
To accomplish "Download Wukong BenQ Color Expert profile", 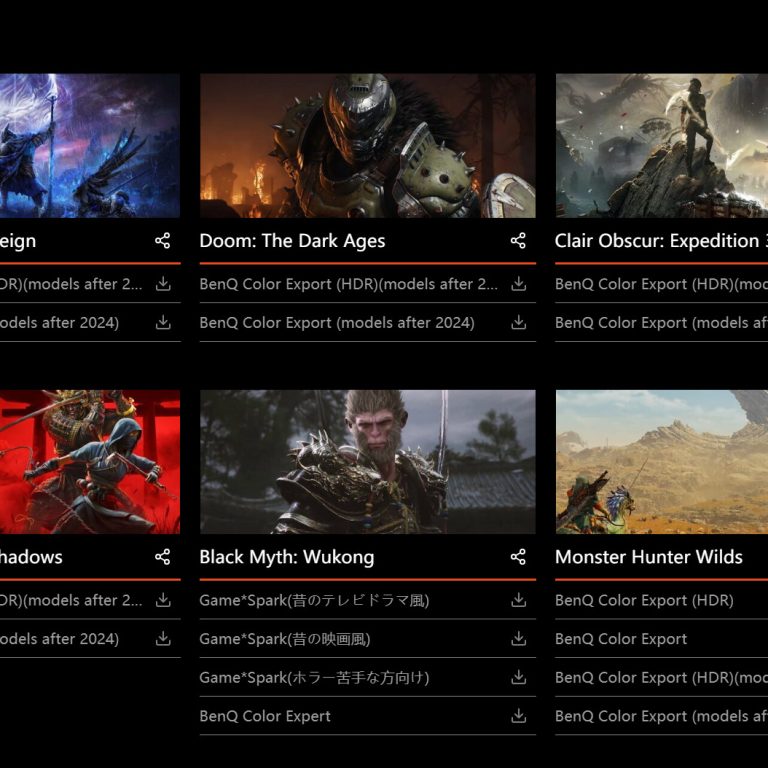I will click(x=518, y=716).
